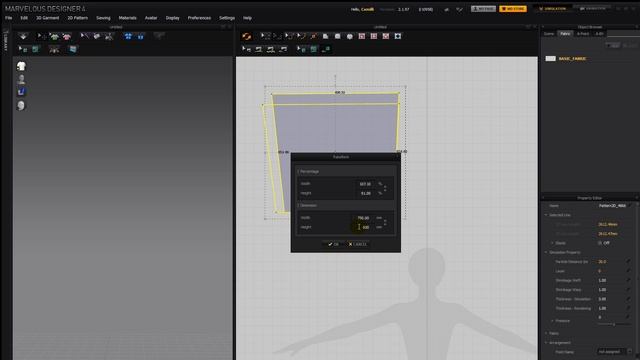Image resolution: width=640 pixels, height=360 pixels.
Task: Collapse the Arrangement section
Action: point(546,343)
